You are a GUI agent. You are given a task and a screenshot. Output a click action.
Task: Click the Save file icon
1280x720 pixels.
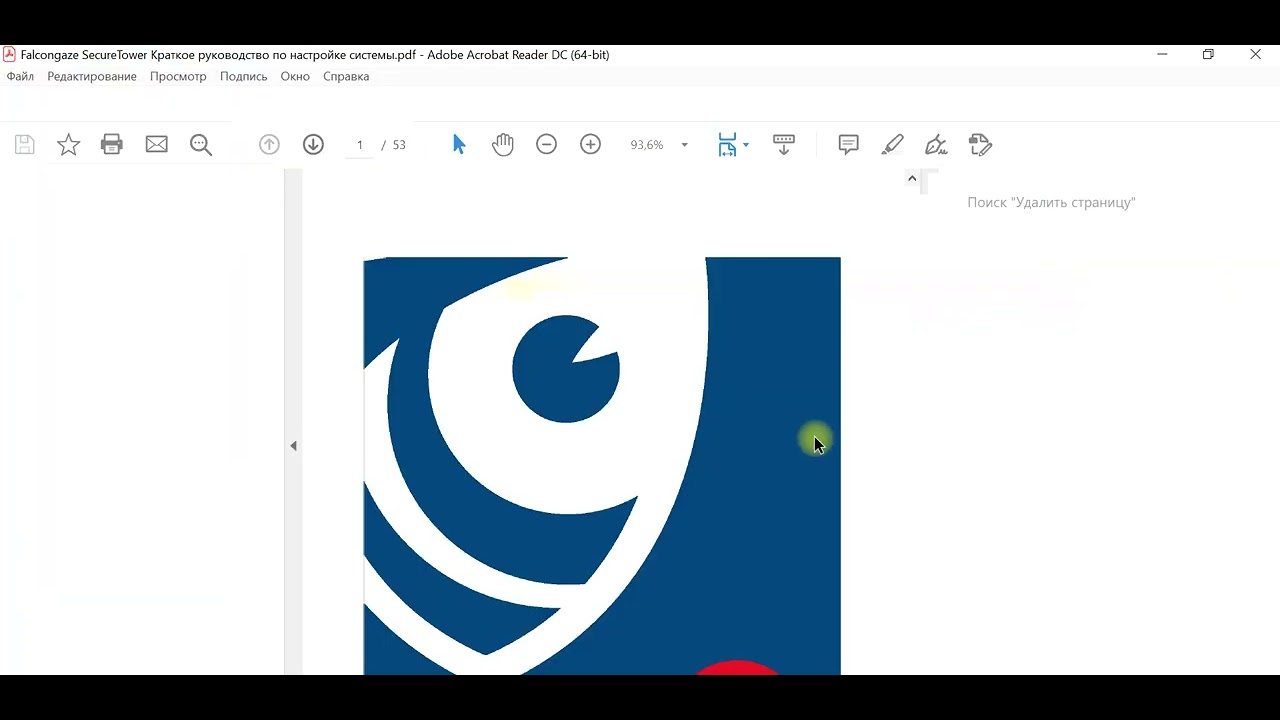(25, 145)
